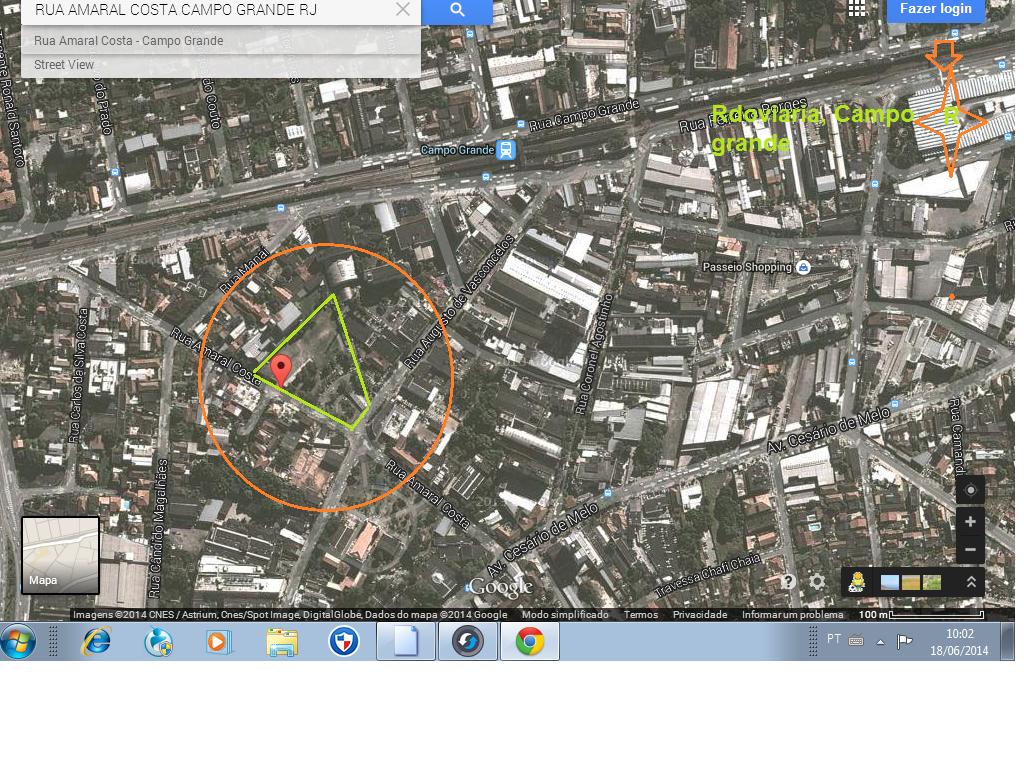Launch Internet Explorer from the taskbar
Screen dimensions: 1024x768
pos(96,642)
